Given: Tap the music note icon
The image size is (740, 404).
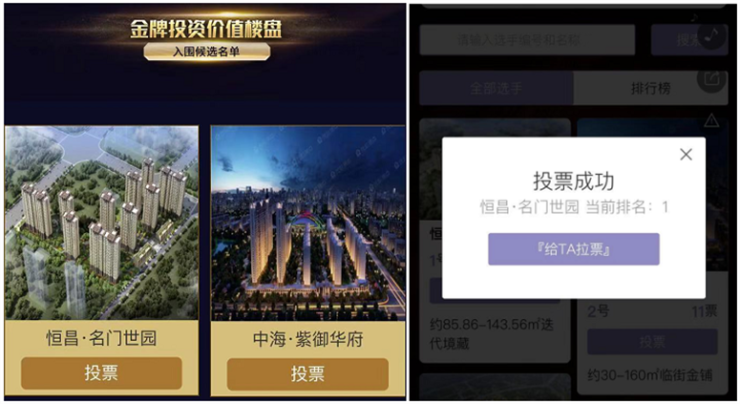Looking at the screenshot, I should pyautogui.click(x=712, y=35).
